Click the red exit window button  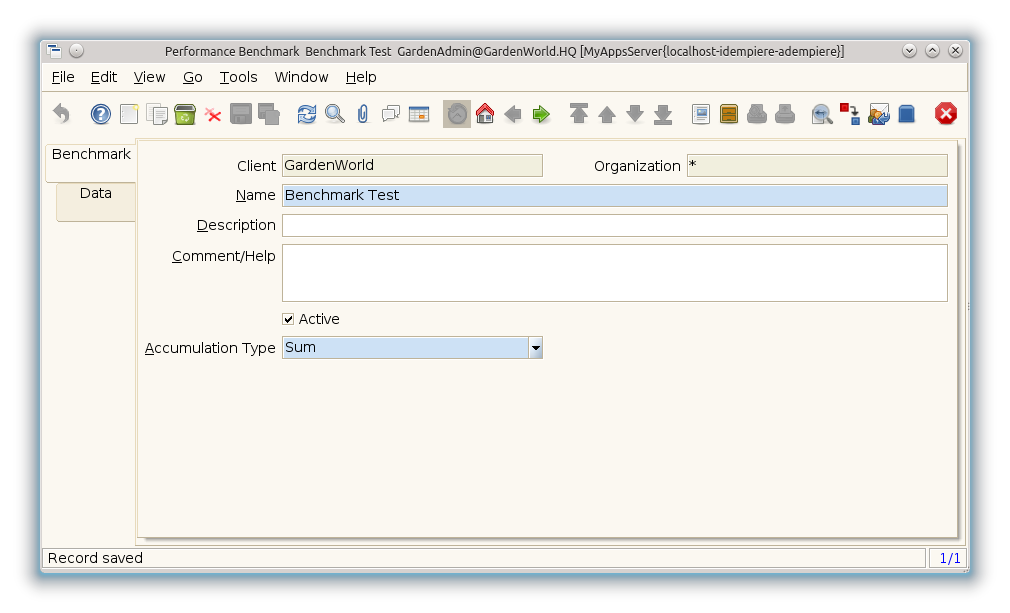point(945,114)
